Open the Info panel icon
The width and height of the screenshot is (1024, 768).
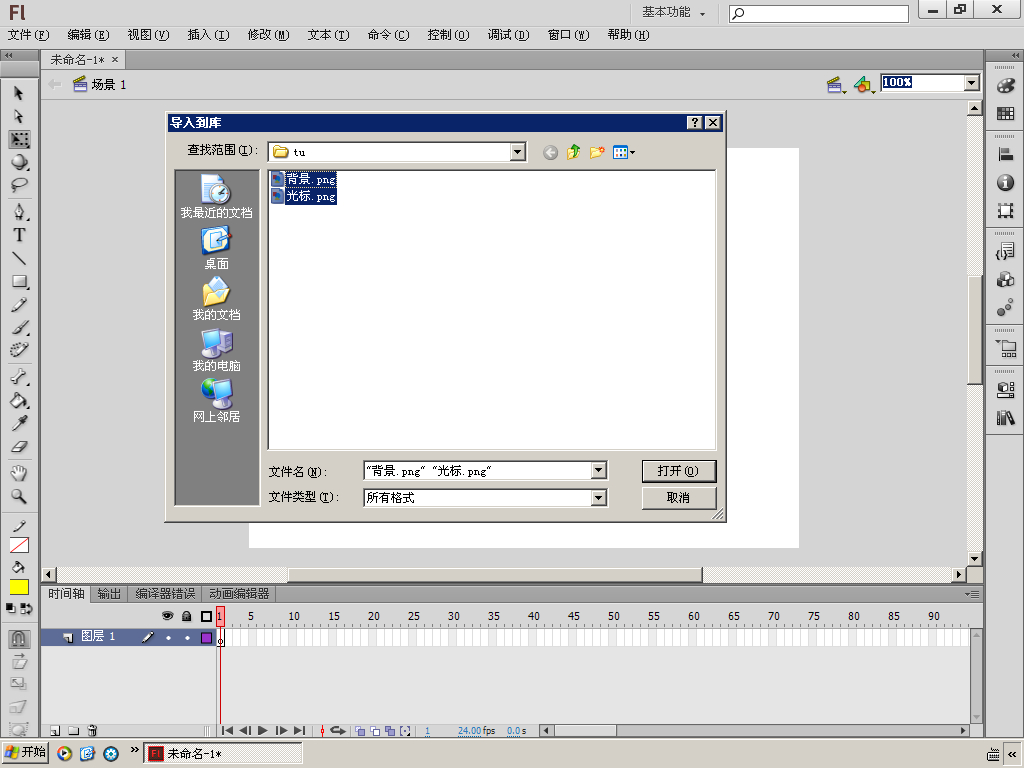(1006, 183)
